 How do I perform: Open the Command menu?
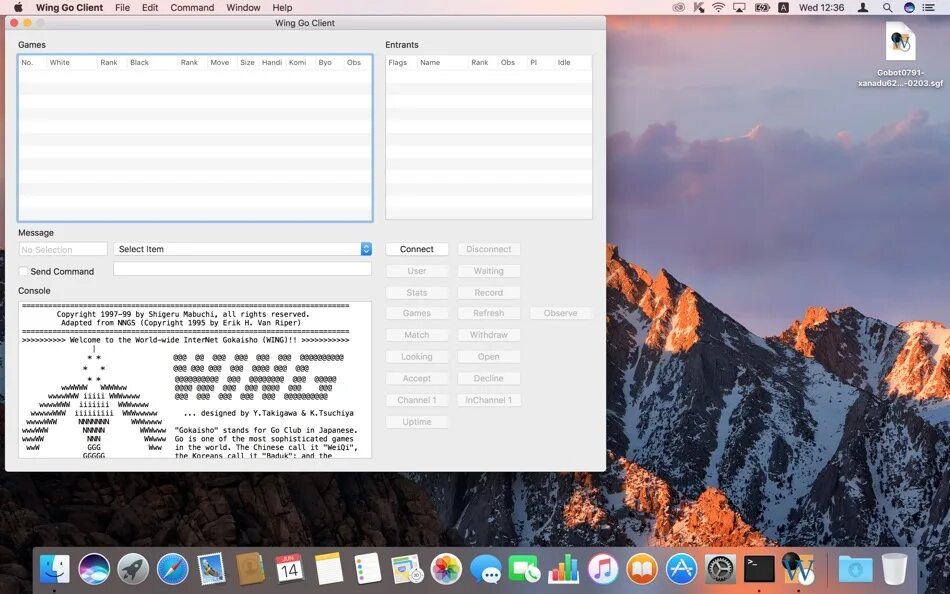point(192,8)
